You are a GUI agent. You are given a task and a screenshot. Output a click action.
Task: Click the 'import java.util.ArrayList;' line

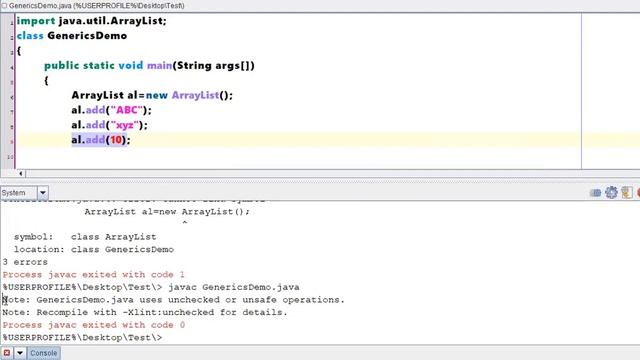[x=91, y=21]
